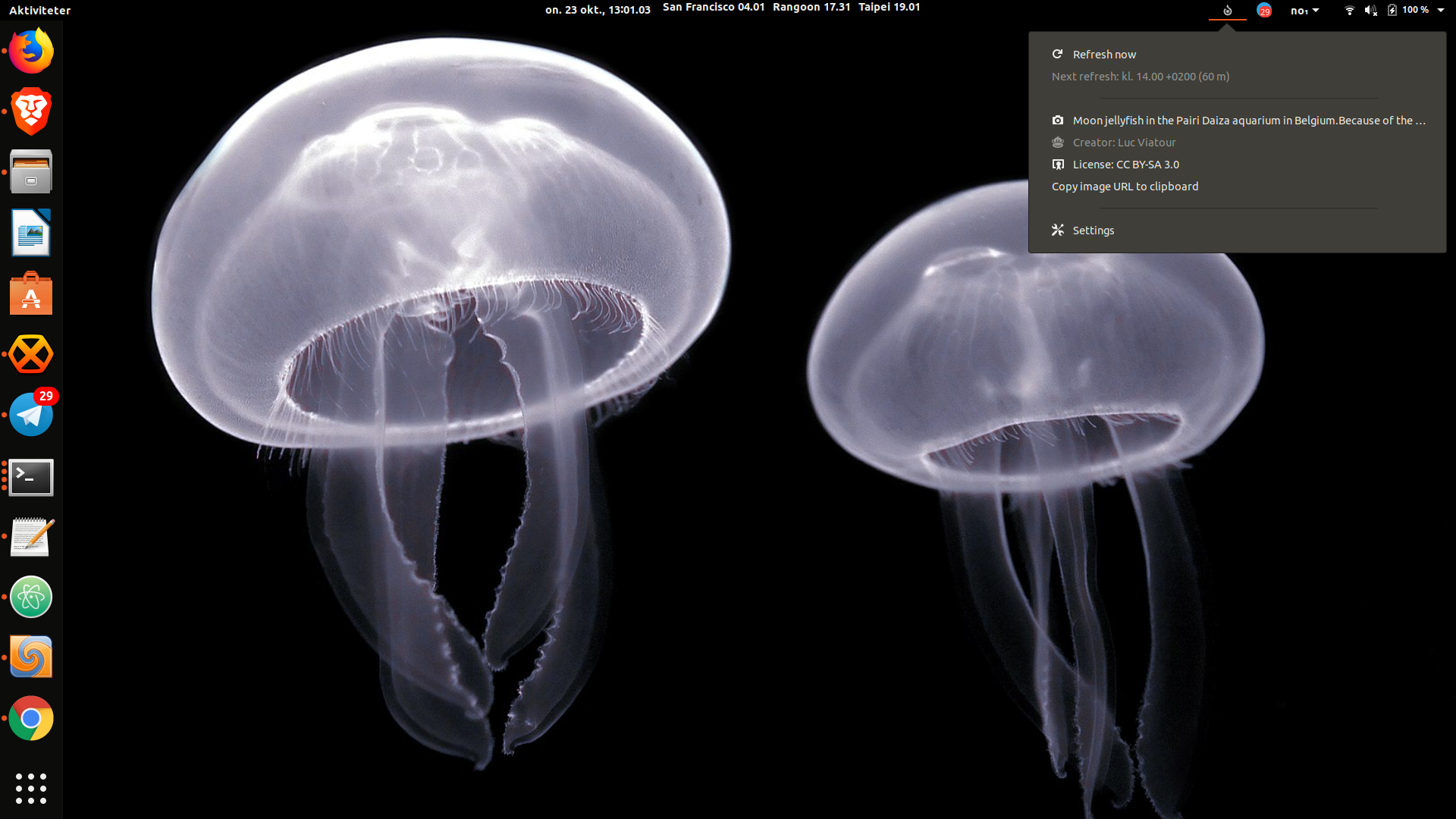Image resolution: width=1456 pixels, height=819 pixels.
Task: Open Firefox from the dock
Action: tap(30, 51)
